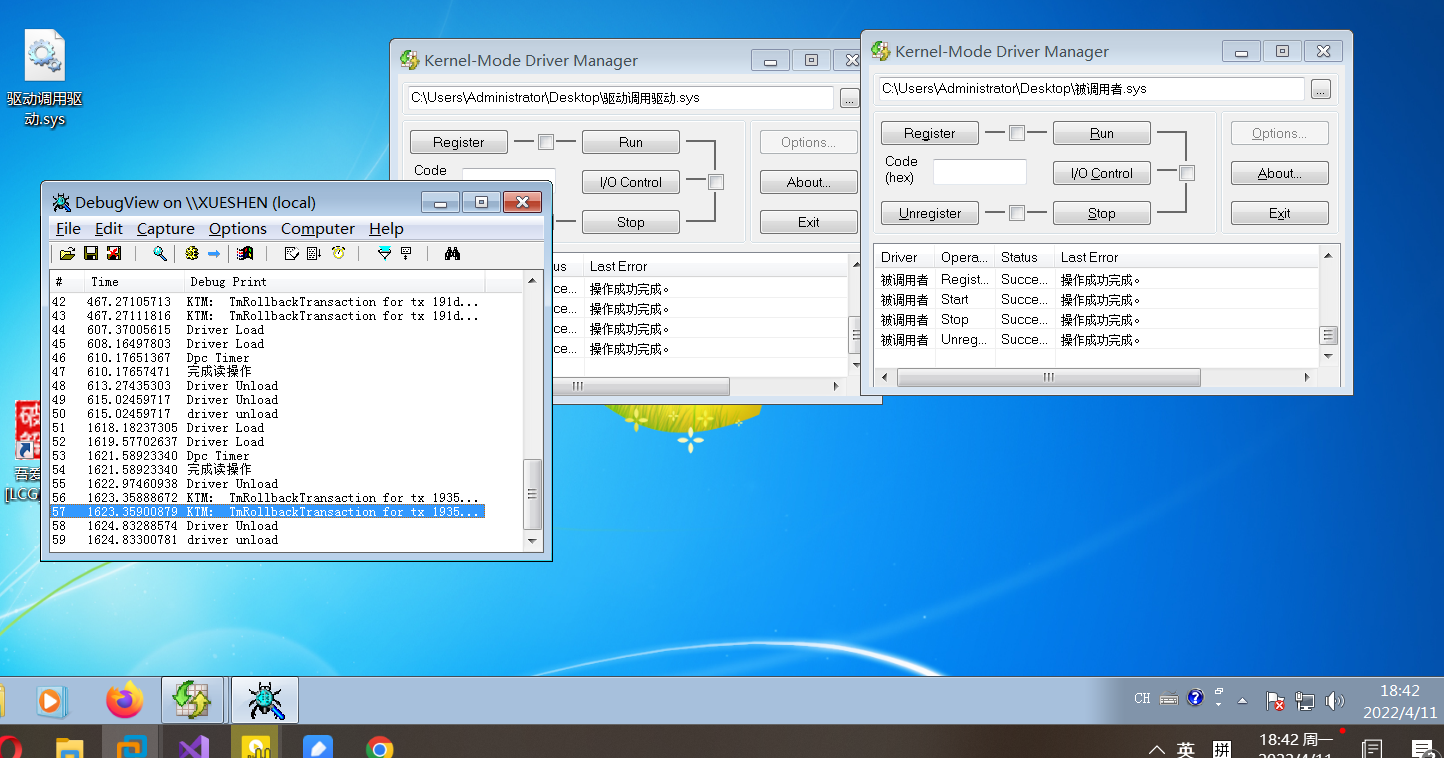Click the Last Error column header in 被调用者 list
The image size is (1444, 758).
pos(1187,257)
